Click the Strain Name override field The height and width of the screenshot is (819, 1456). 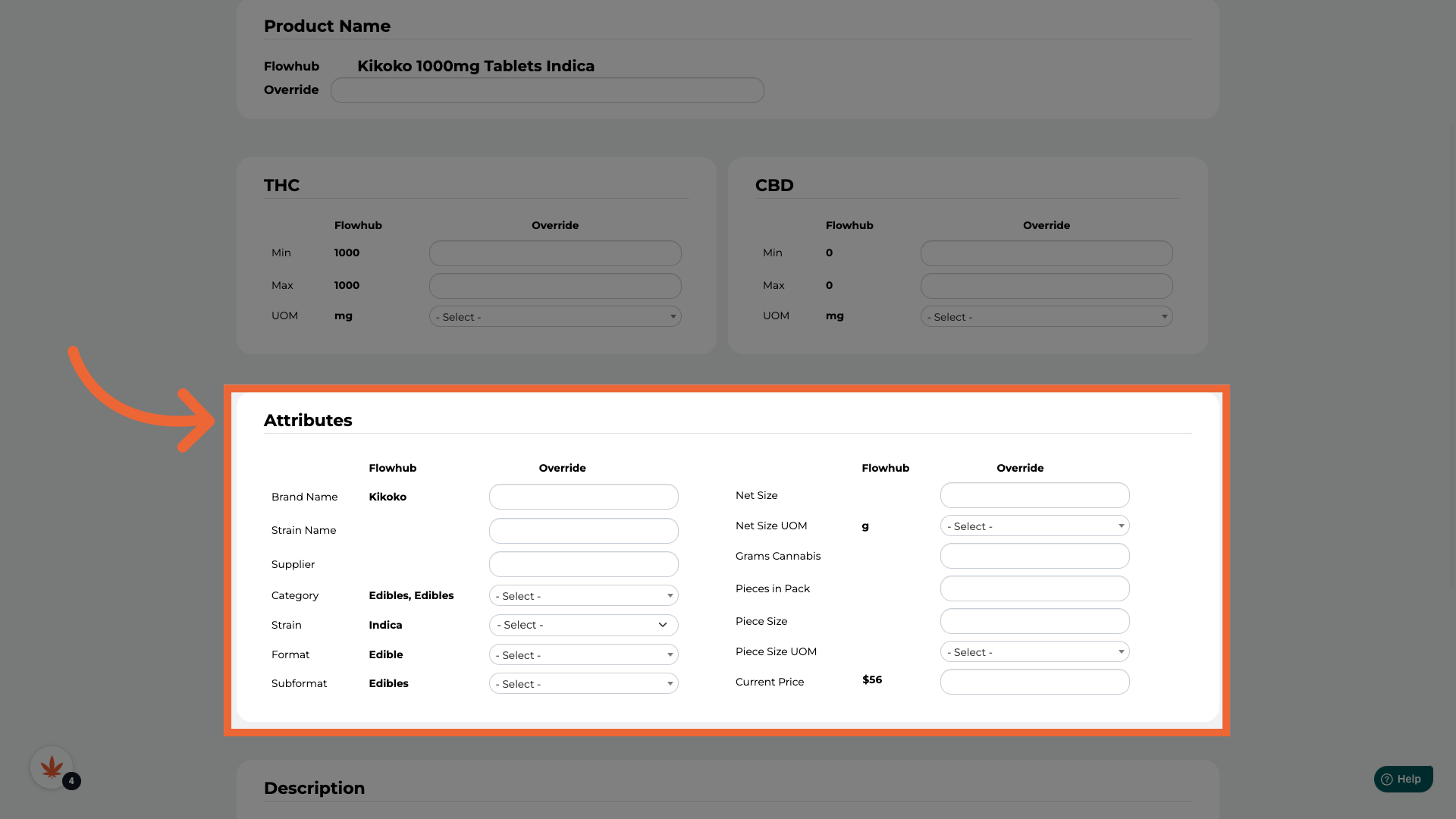583,530
